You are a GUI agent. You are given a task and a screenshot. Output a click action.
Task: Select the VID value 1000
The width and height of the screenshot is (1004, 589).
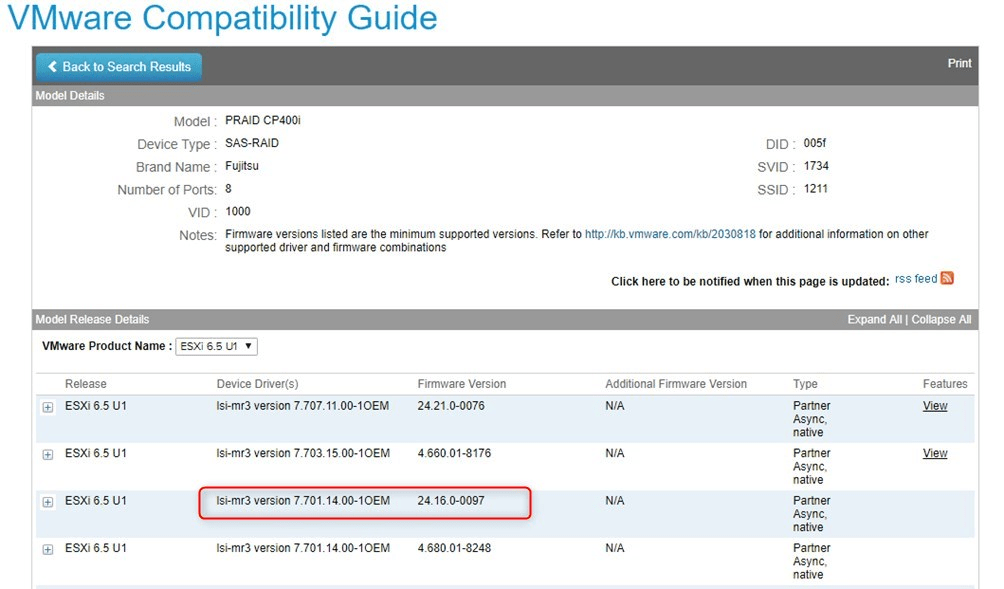(238, 212)
